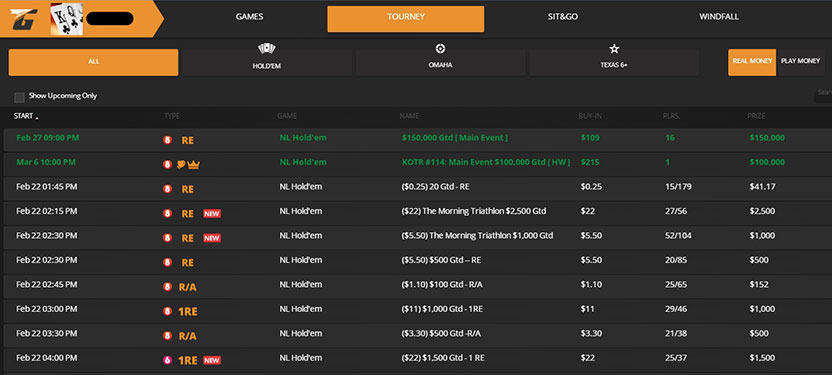Switch to PLAY MONEY mode

coord(800,62)
